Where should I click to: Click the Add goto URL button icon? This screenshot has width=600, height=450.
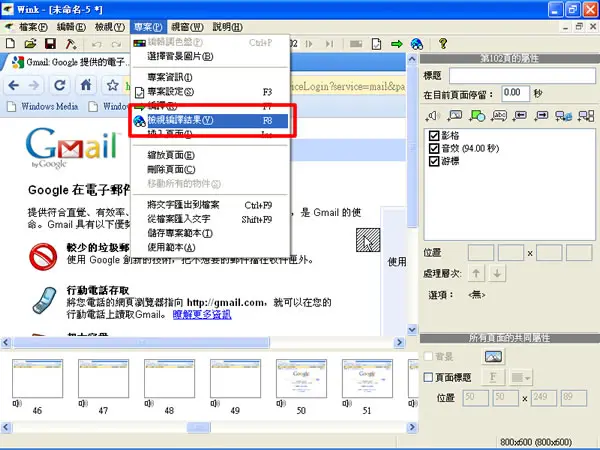point(564,116)
